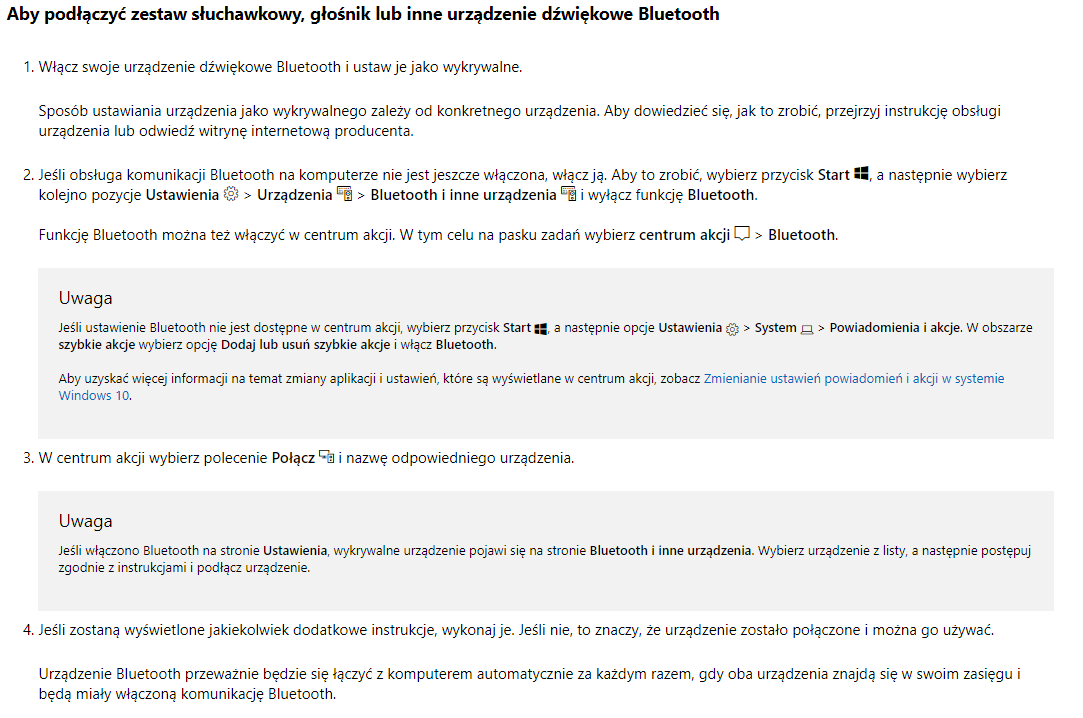1083x718 pixels.
Task: Click the Windows Start logo in step 2
Action: click(x=861, y=174)
